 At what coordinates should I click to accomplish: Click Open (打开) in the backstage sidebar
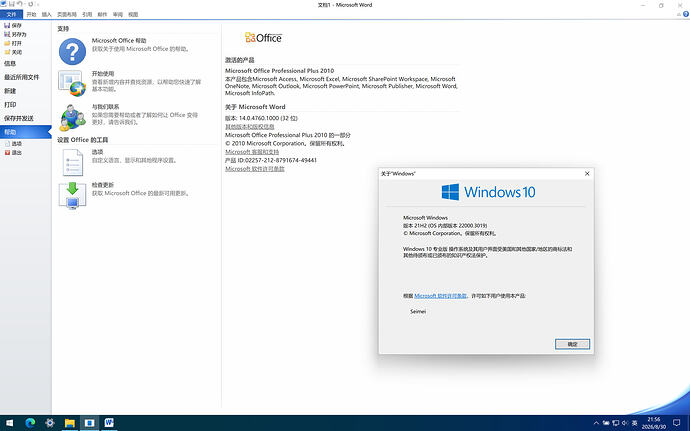click(x=13, y=43)
